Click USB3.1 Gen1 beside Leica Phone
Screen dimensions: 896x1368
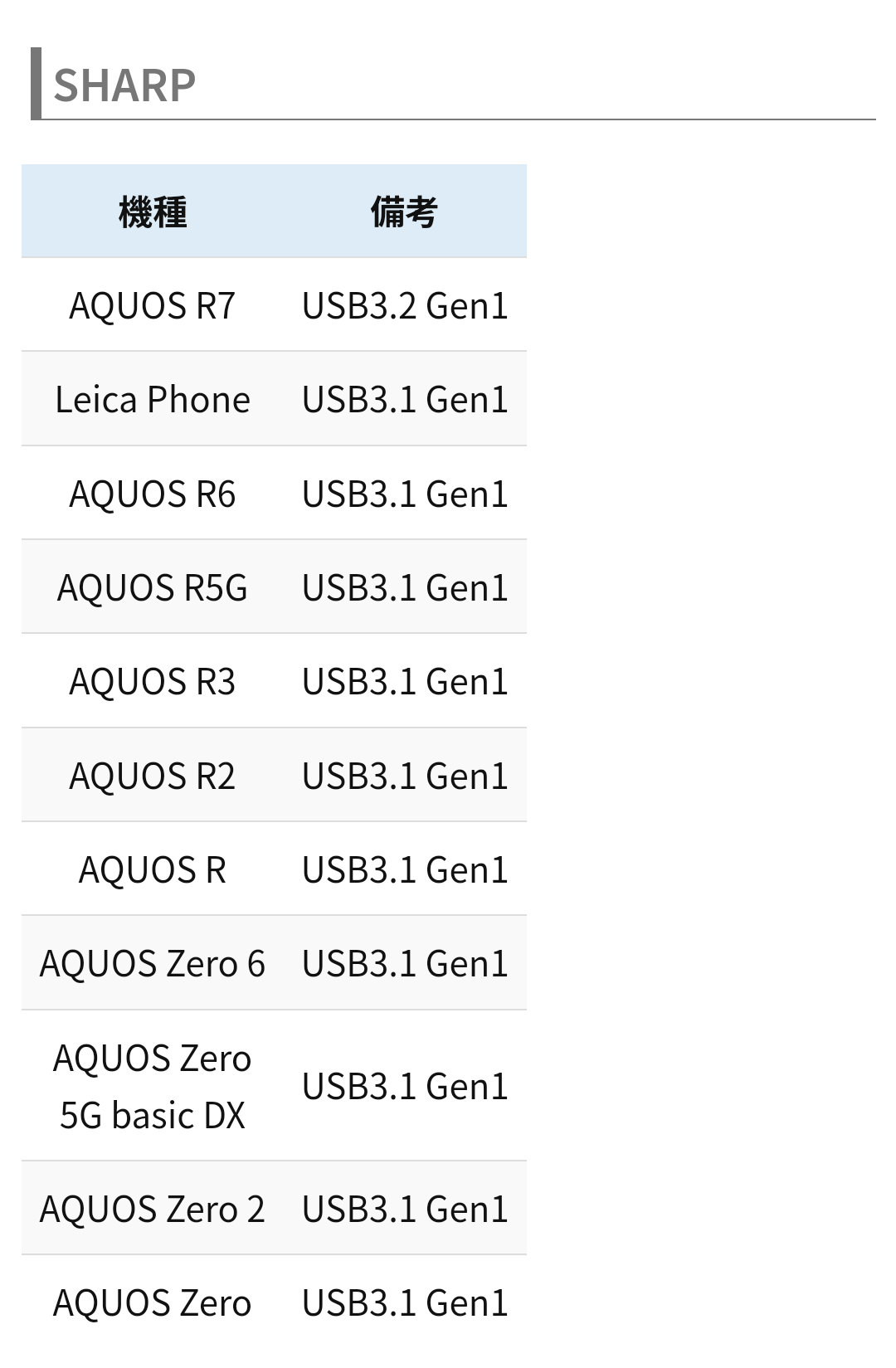[404, 399]
